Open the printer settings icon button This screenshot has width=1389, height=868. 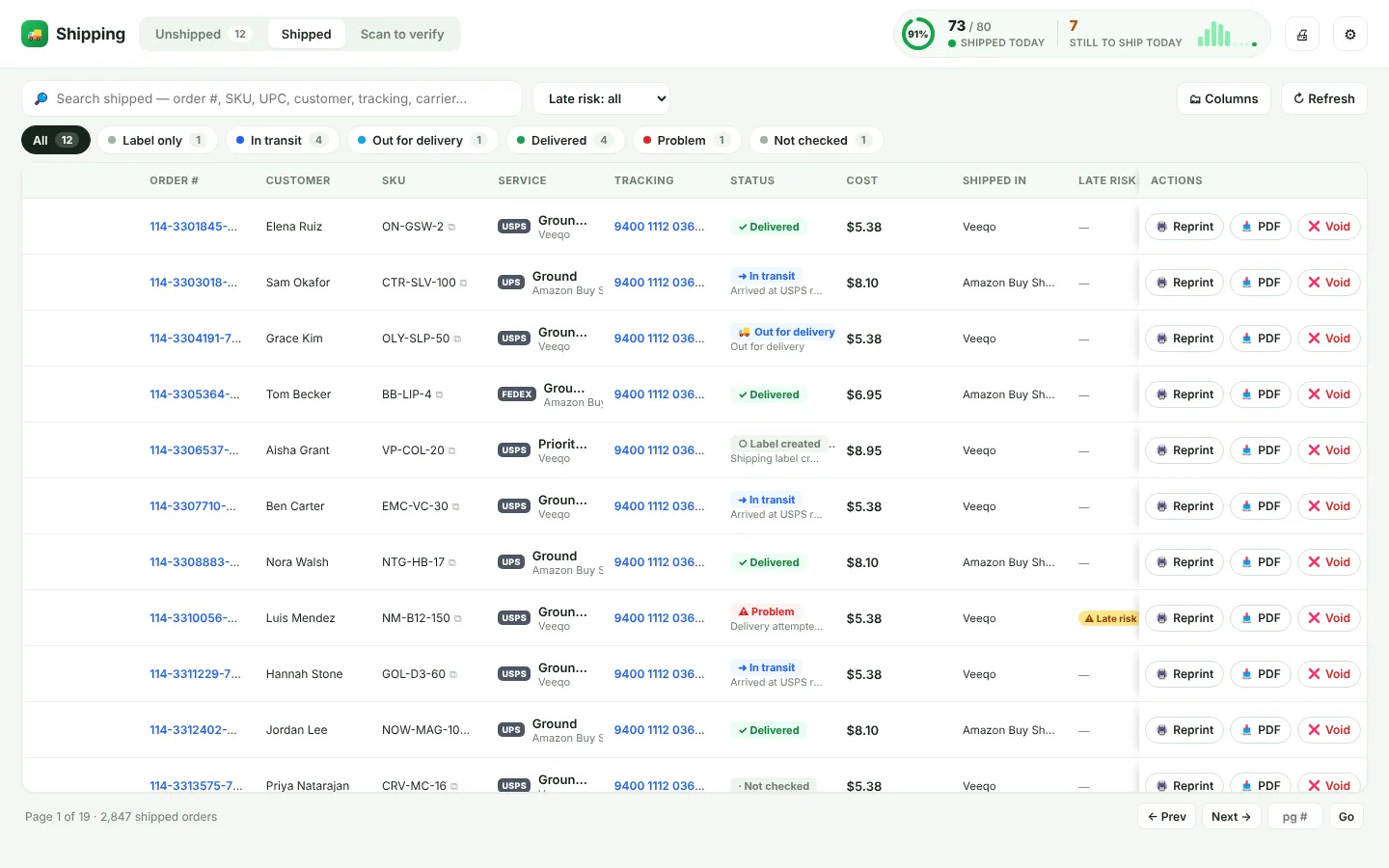pos(1302,35)
